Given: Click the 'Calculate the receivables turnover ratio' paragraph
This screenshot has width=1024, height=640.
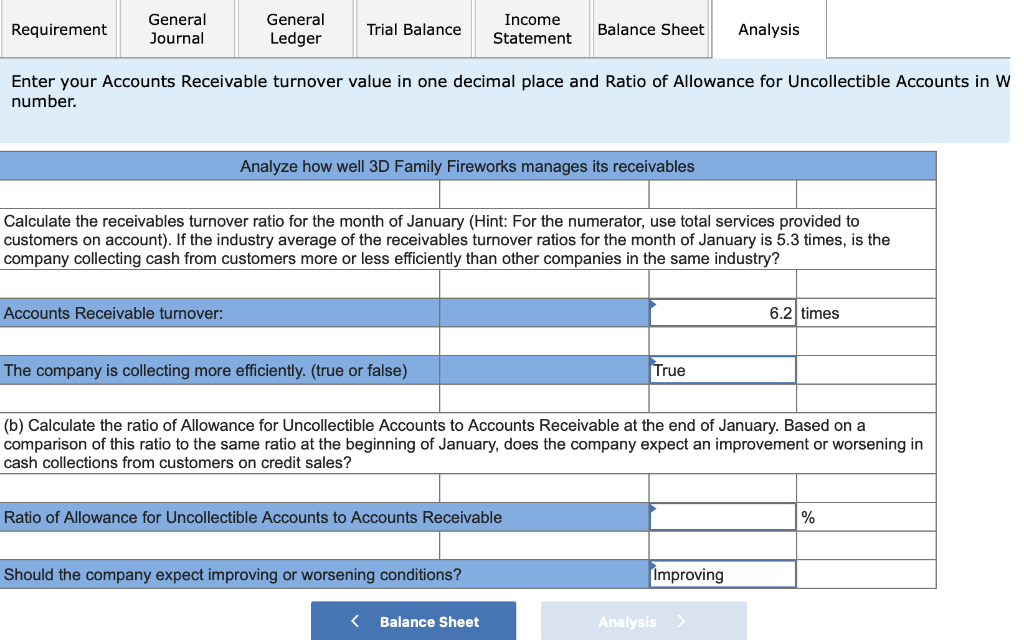Looking at the screenshot, I should coord(447,240).
